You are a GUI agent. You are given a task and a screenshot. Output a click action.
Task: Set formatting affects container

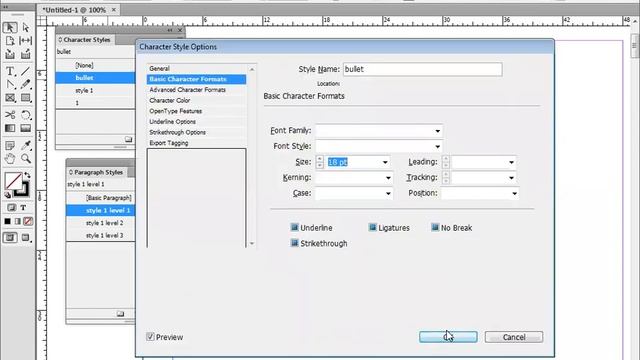pyautogui.click(x=11, y=208)
